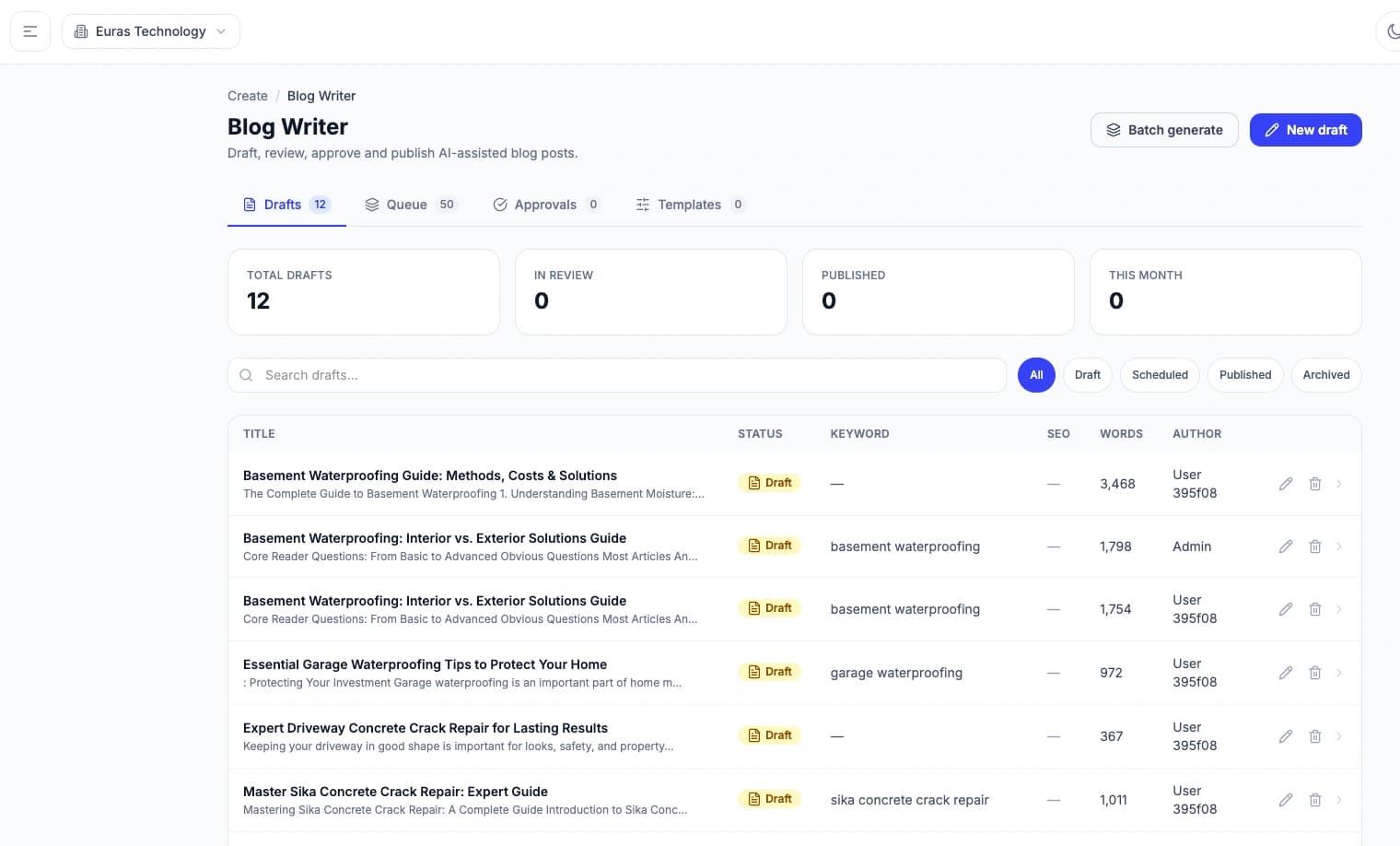Viewport: 1400px width, 846px height.
Task: Delete the 1,754-word basement waterproofing draft
Action: click(1315, 609)
